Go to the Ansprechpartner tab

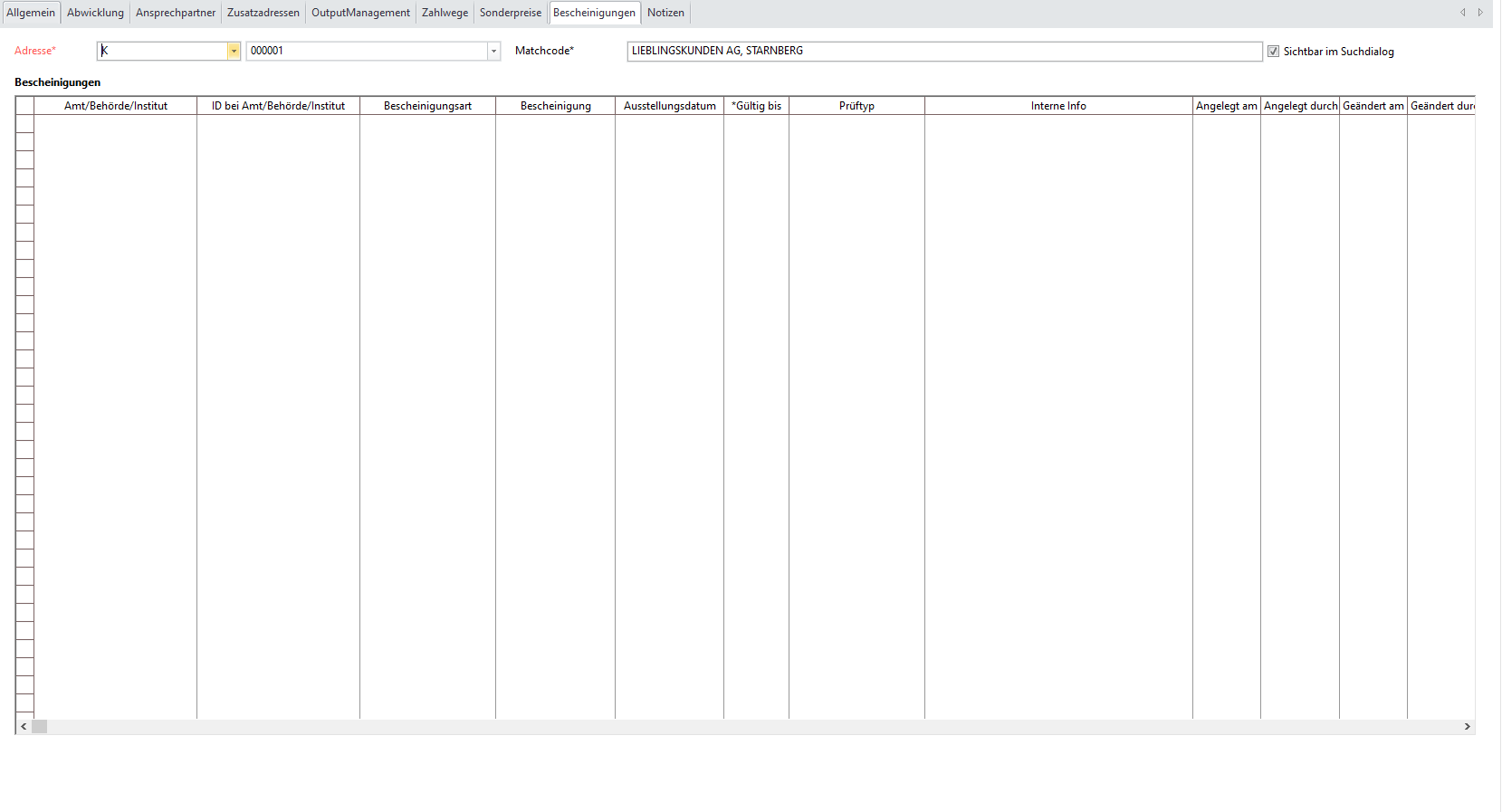coord(176,13)
